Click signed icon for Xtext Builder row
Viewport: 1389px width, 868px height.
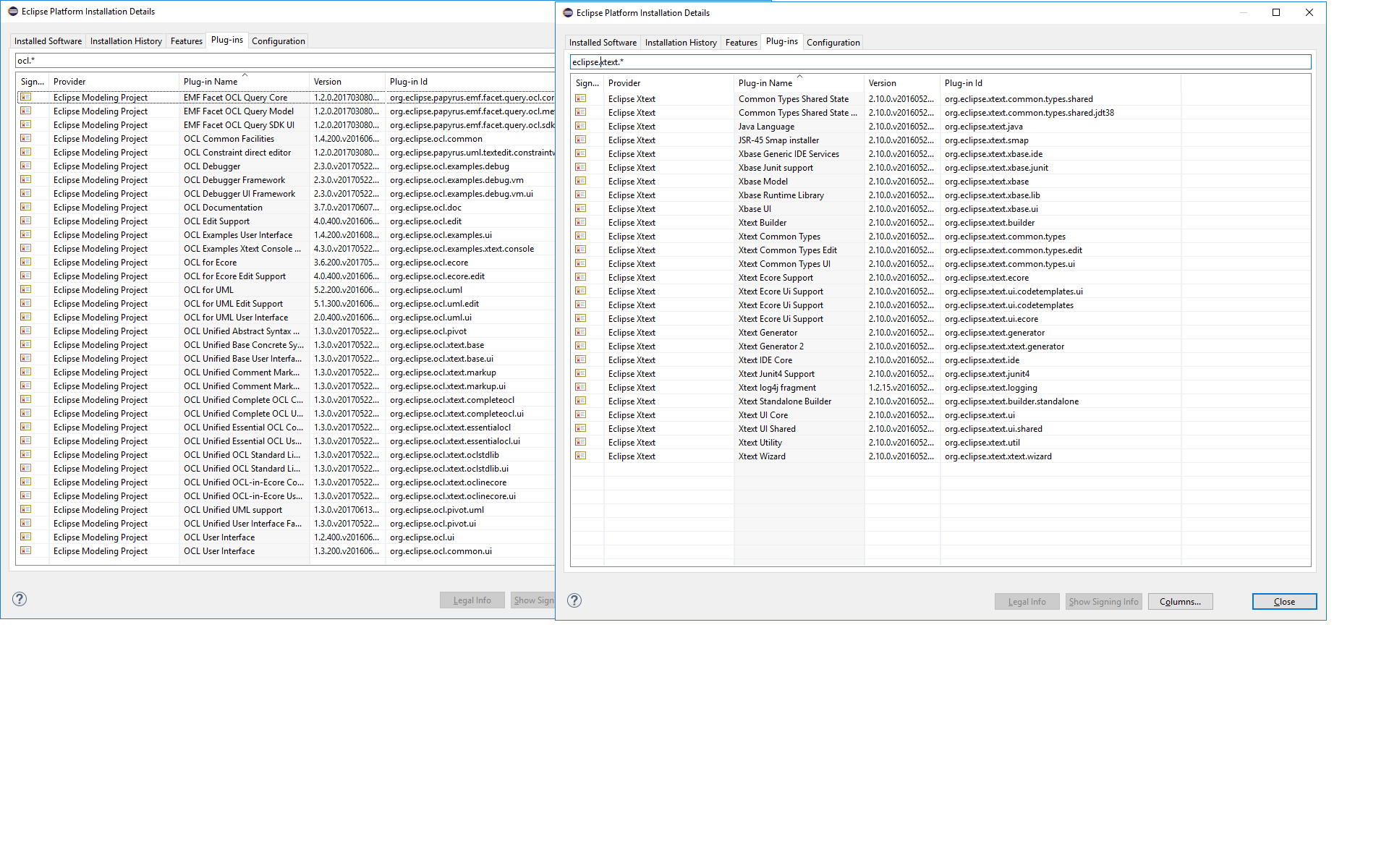[x=580, y=222]
